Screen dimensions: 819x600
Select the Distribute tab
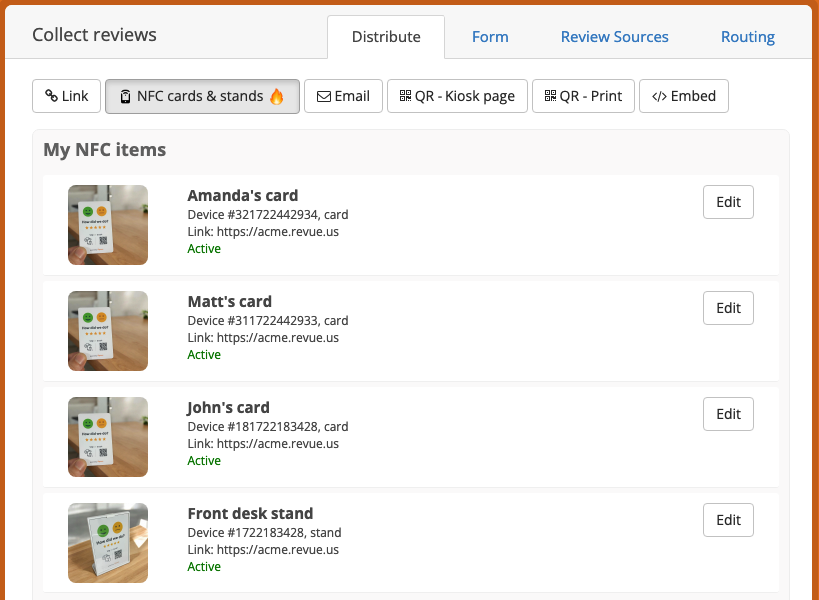click(x=386, y=37)
